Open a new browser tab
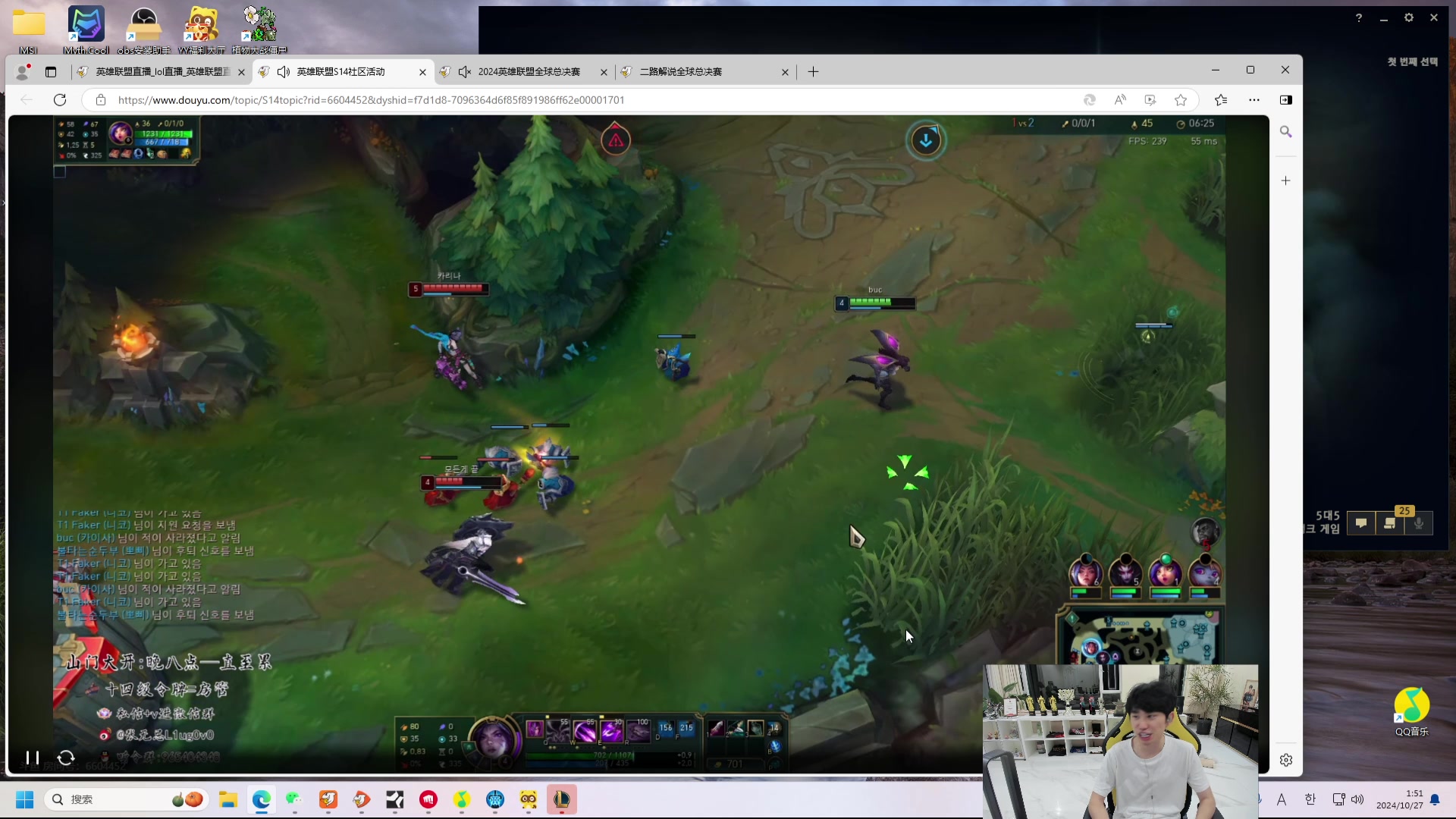 click(813, 72)
